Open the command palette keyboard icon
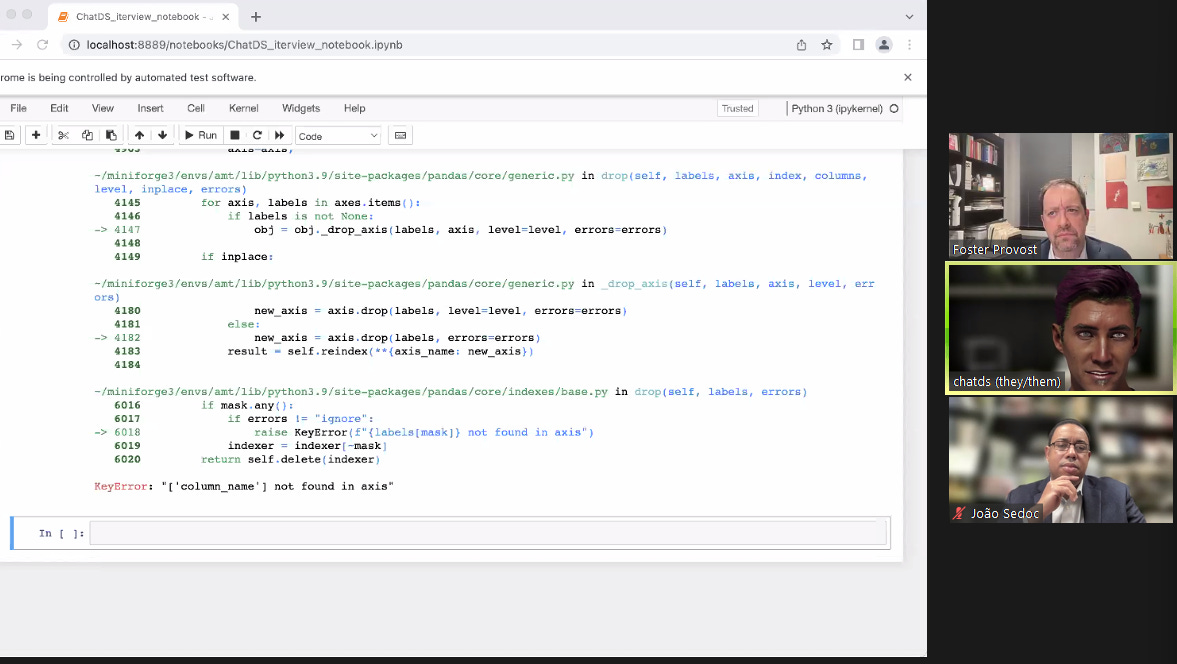The image size is (1177, 664). point(398,134)
